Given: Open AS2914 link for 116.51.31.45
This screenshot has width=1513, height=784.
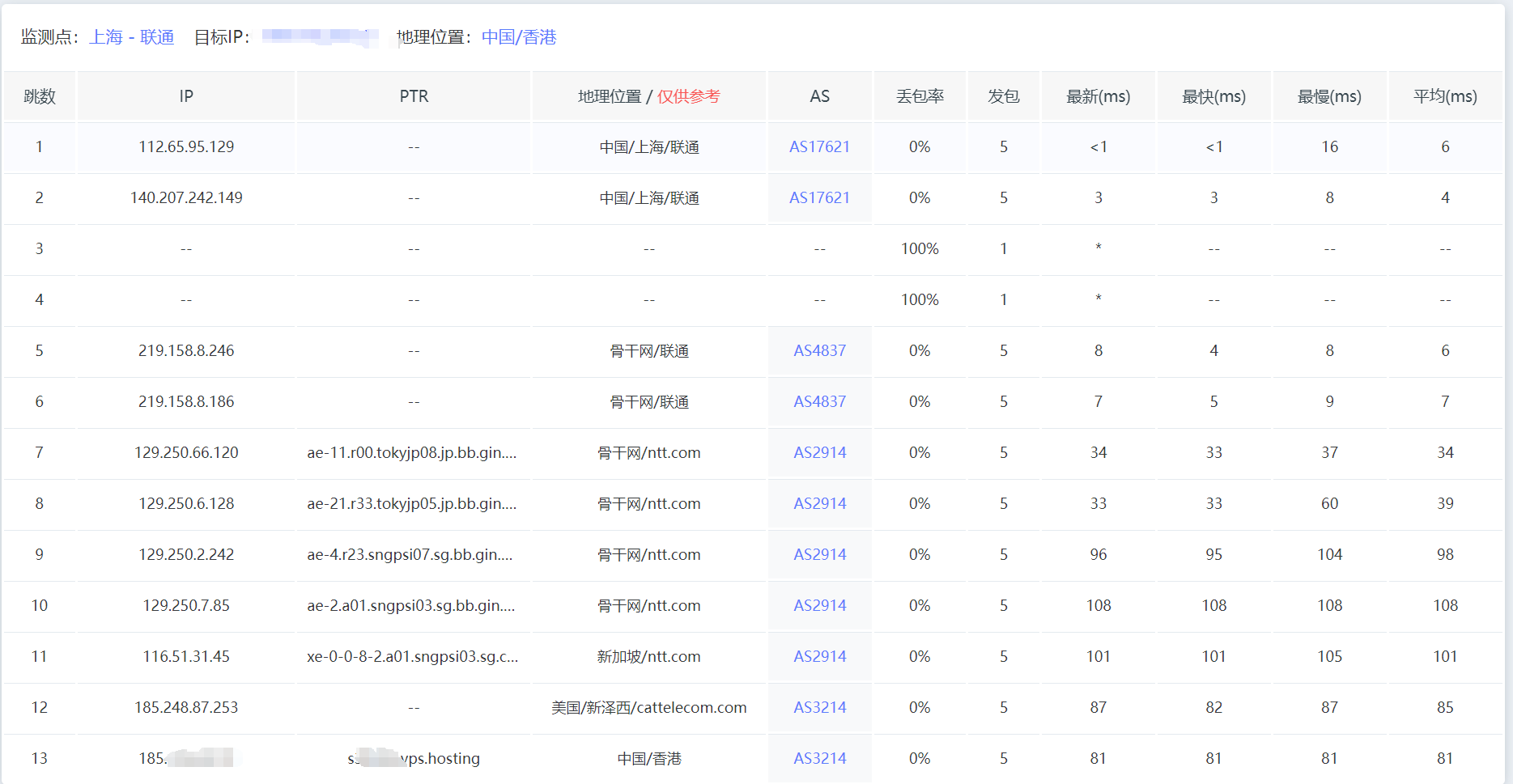Looking at the screenshot, I should tap(819, 656).
